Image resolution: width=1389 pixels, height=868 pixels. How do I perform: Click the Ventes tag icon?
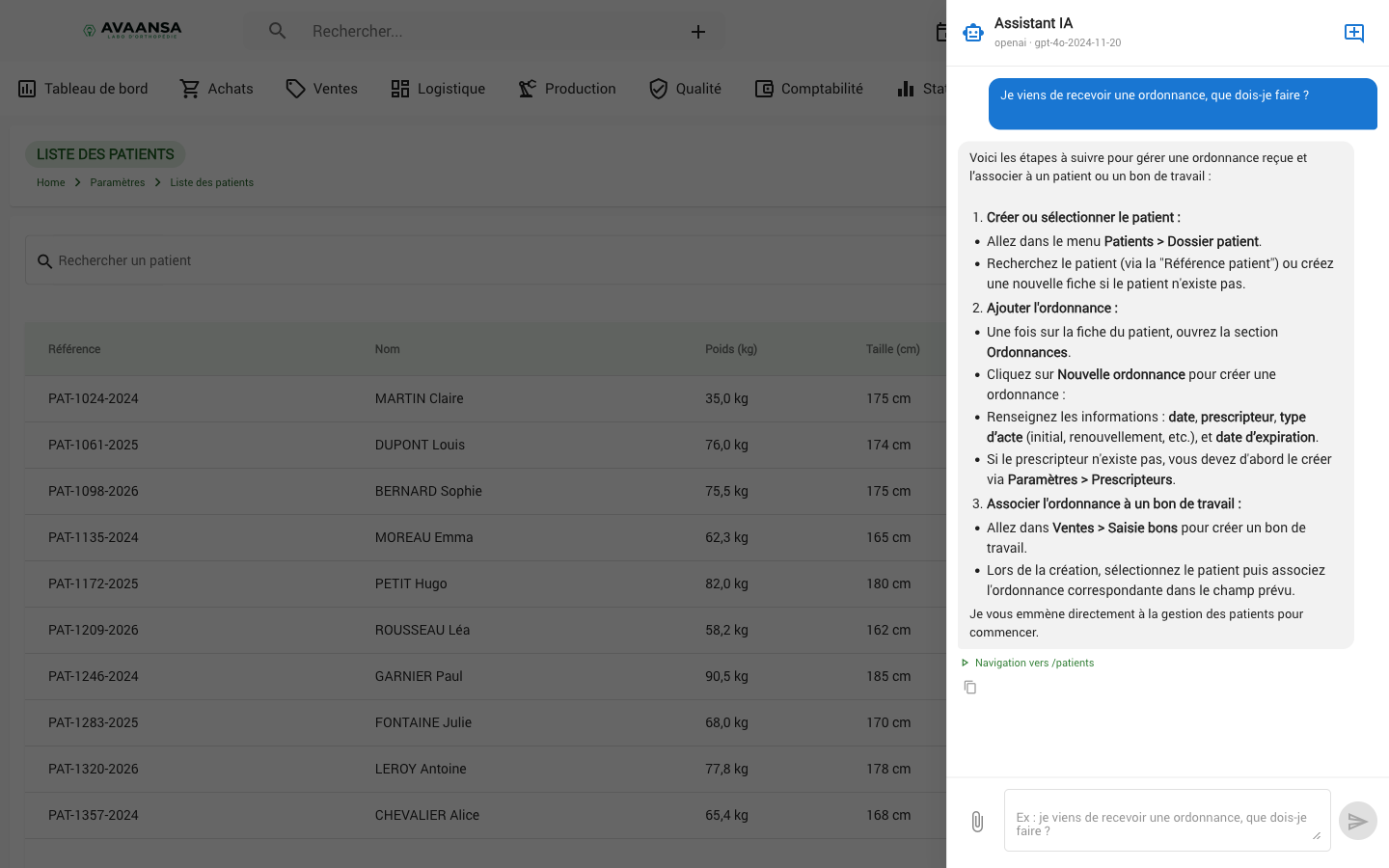295,89
